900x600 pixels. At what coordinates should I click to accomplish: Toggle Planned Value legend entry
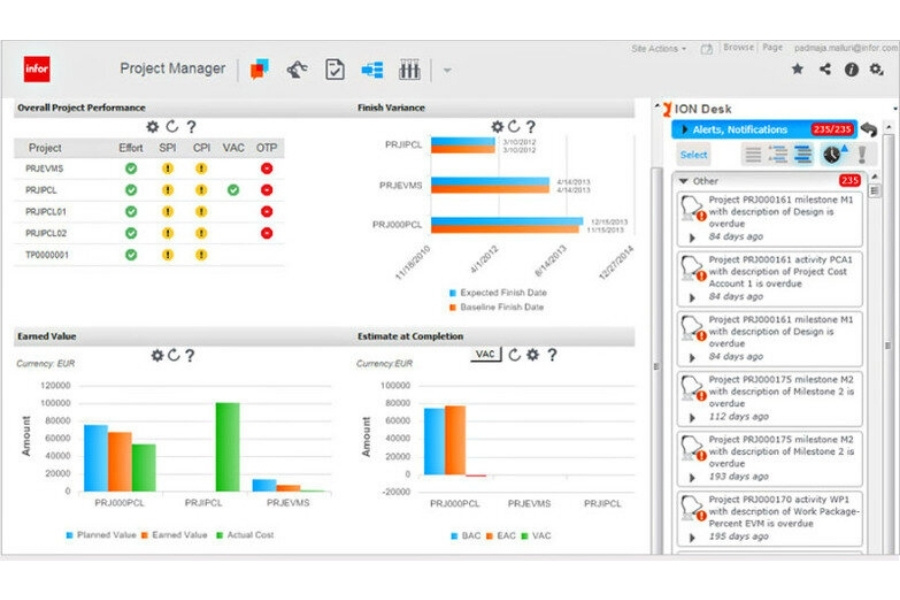click(101, 535)
